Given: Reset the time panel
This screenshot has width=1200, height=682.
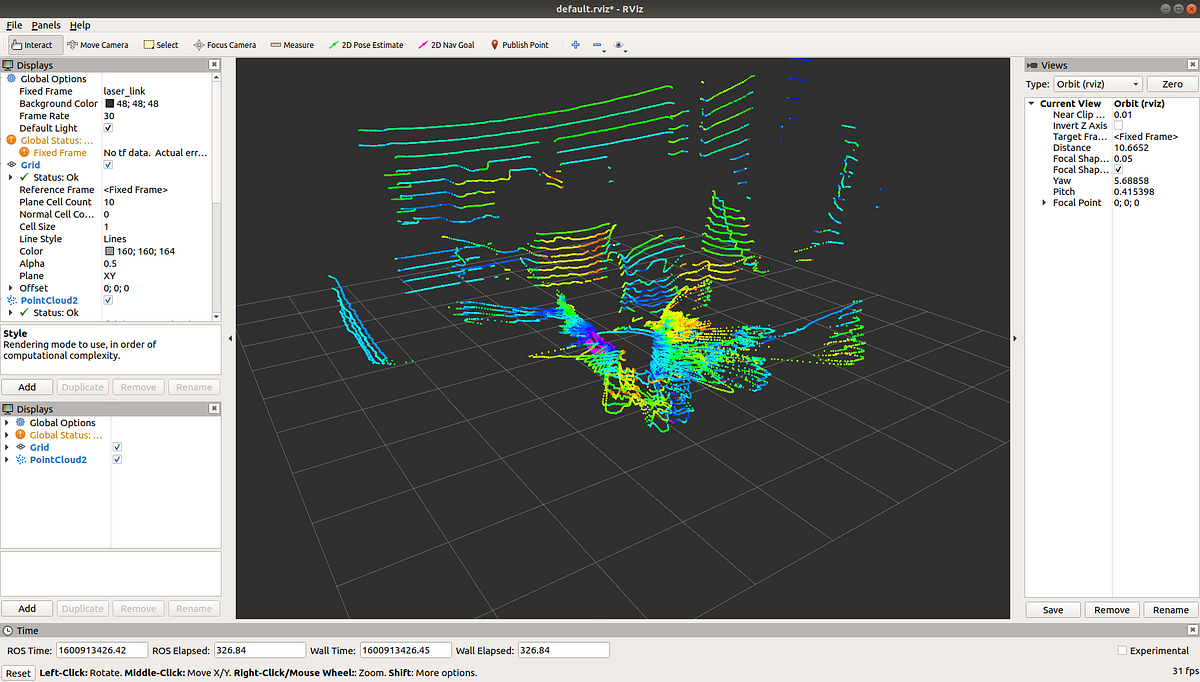Looking at the screenshot, I should [x=18, y=672].
